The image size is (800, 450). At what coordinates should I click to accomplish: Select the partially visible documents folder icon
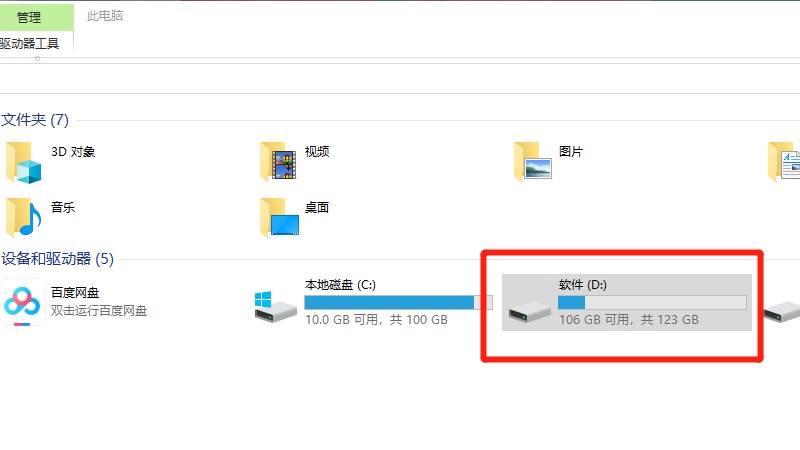pyautogui.click(x=784, y=162)
